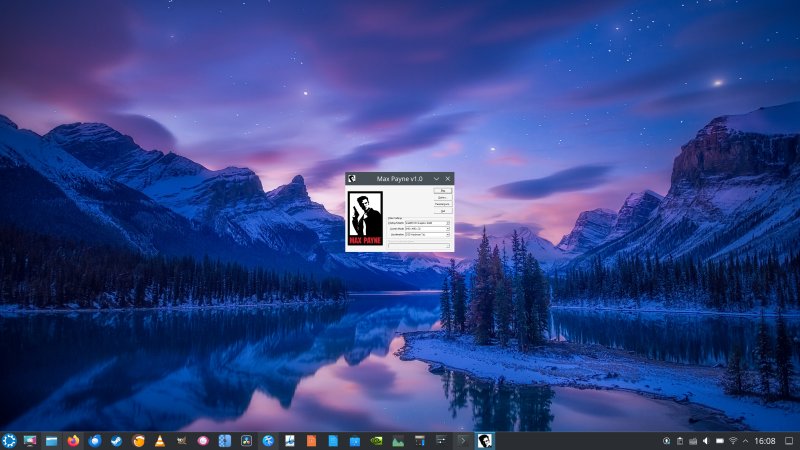This screenshot has width=800, height=450.
Task: Click the 16:08 clock in the panel
Action: [765, 441]
